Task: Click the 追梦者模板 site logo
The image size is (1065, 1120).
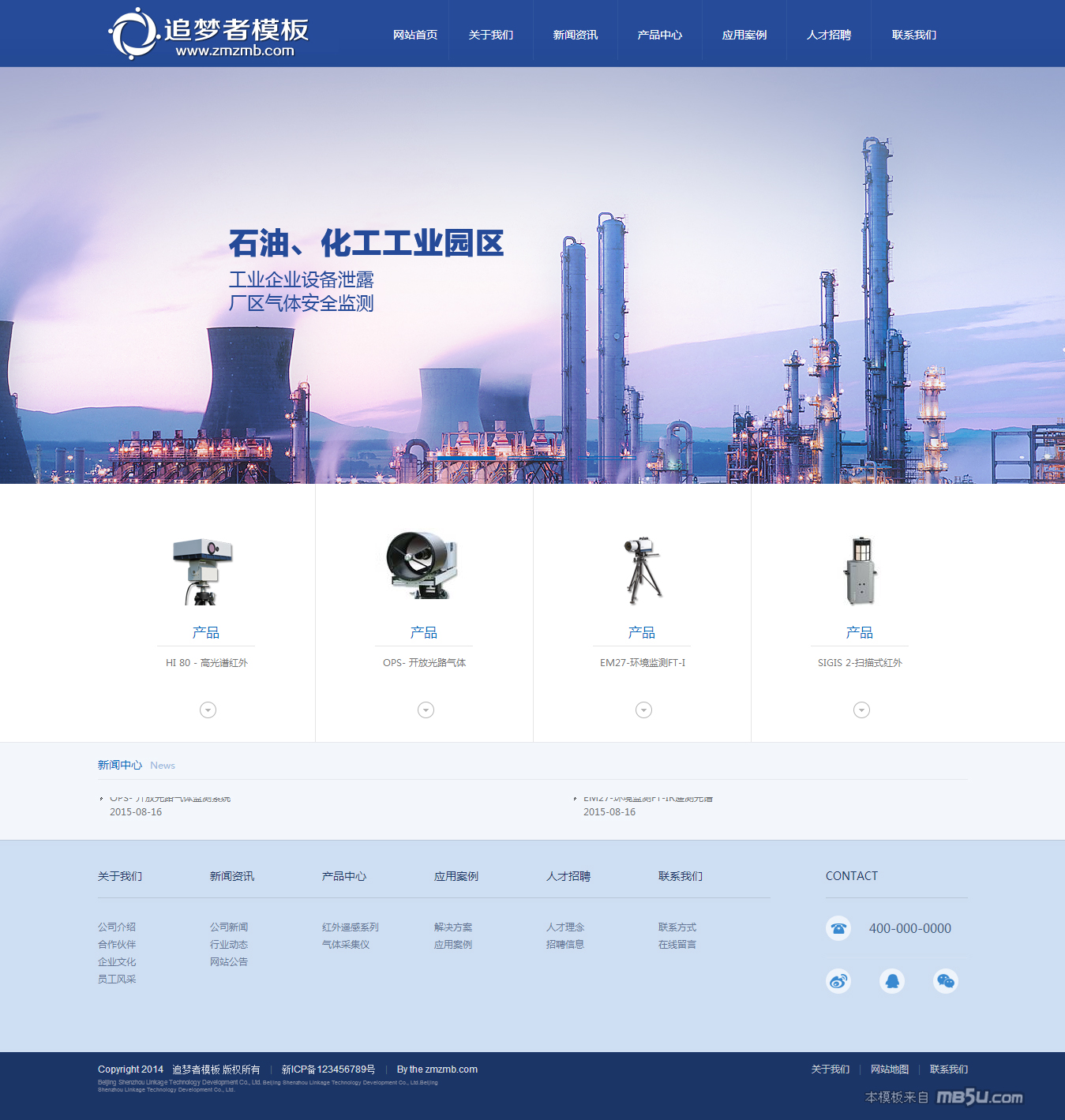Action: (x=209, y=34)
